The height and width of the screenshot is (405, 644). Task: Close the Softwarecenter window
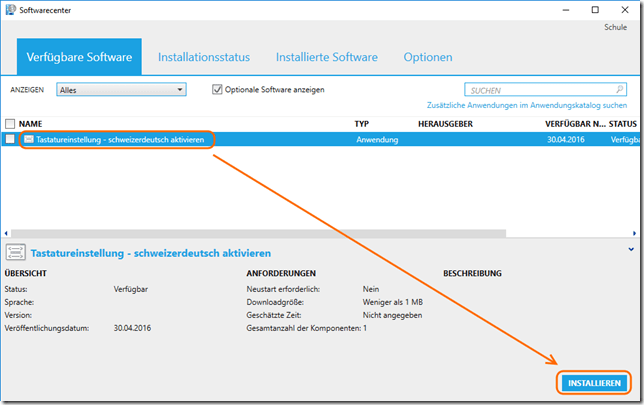623,9
